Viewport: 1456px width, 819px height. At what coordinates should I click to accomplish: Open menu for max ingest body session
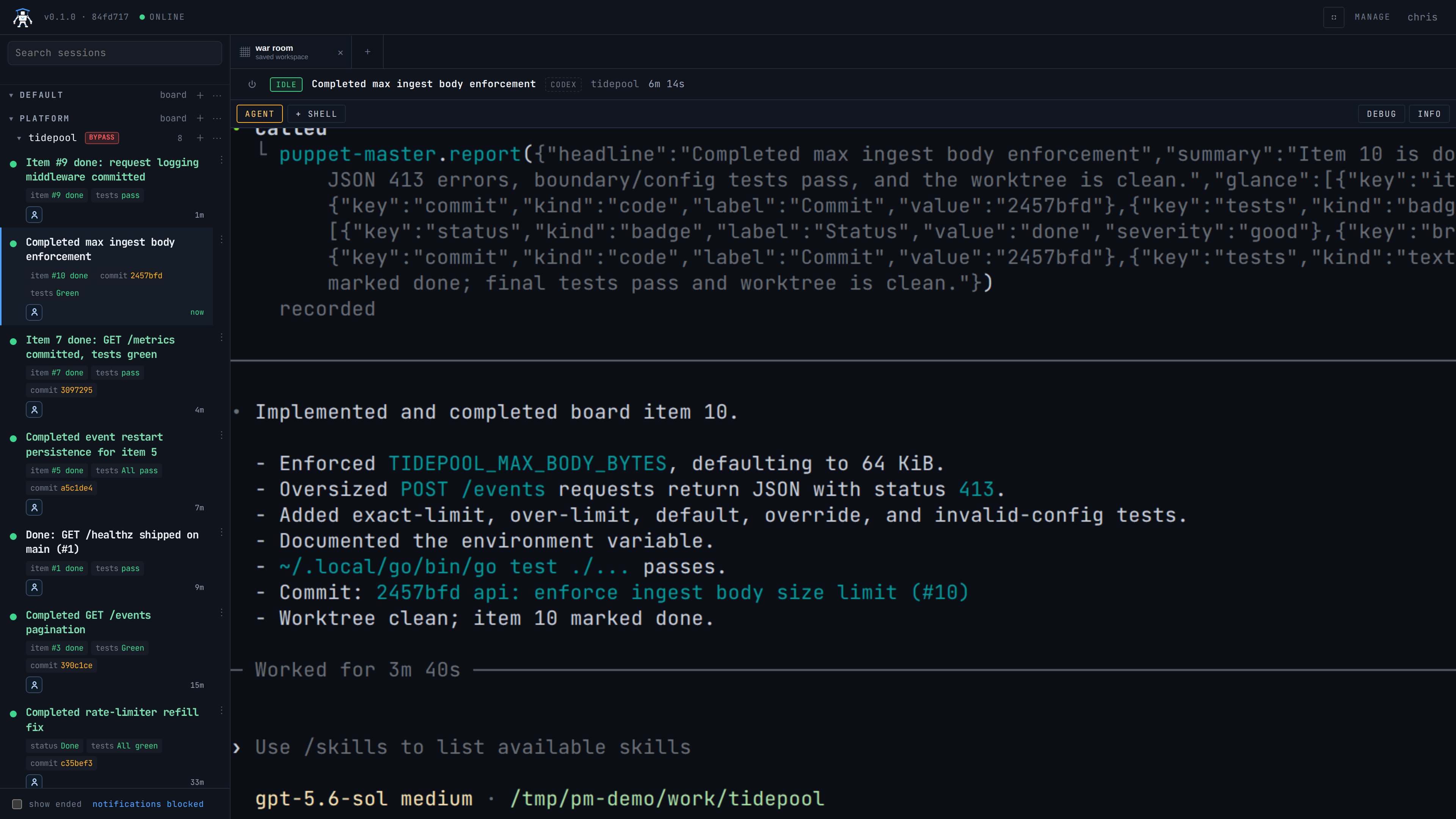(221, 240)
